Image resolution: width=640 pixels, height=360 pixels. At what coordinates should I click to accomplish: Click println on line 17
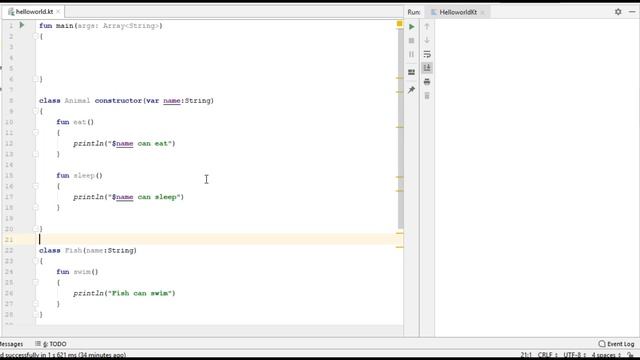89,197
